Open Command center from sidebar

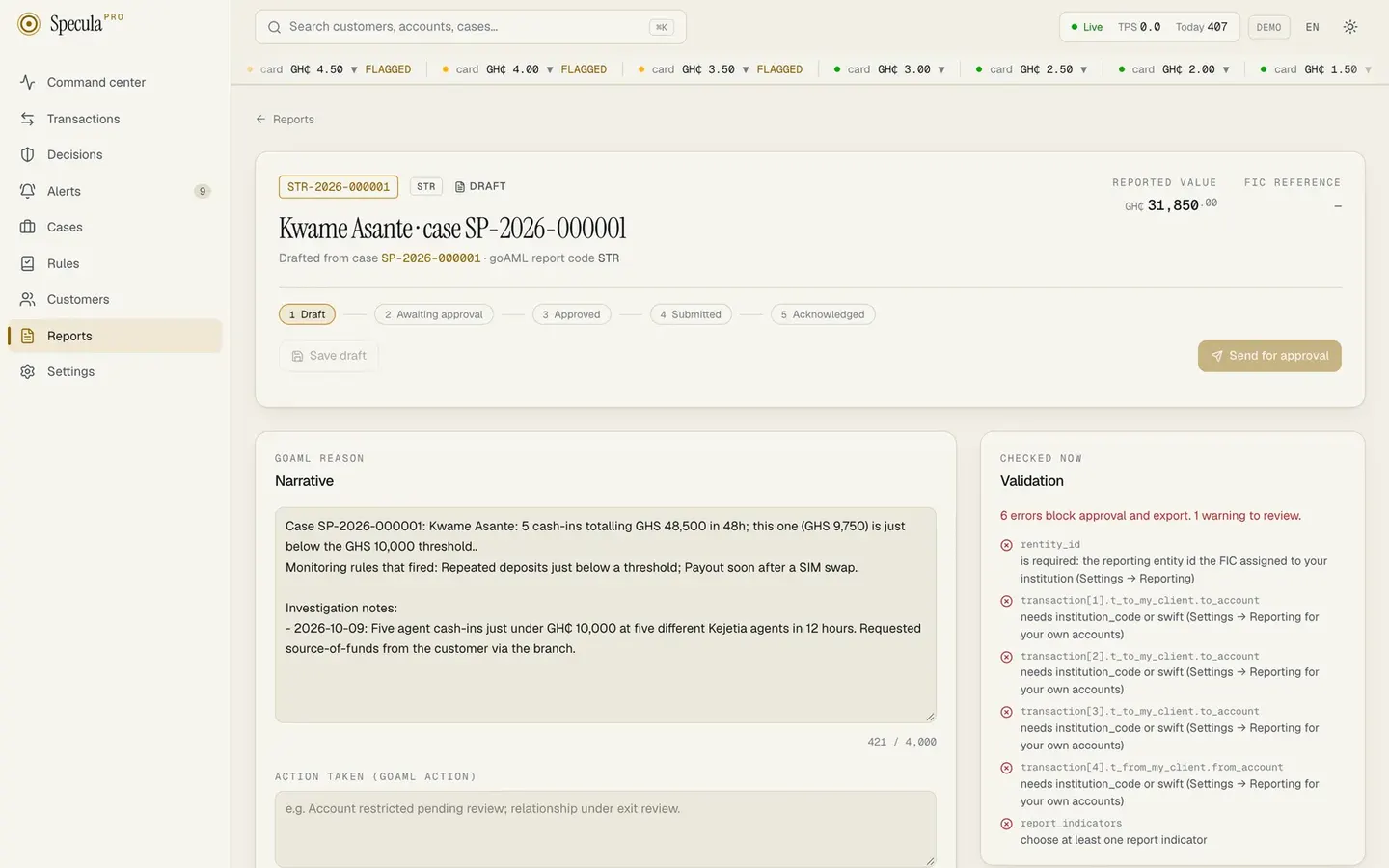[x=115, y=82]
